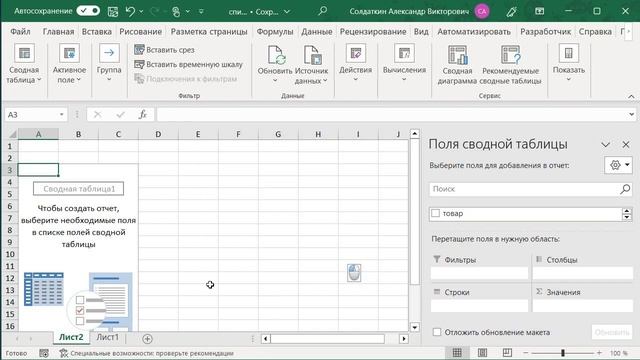This screenshot has height=360, width=640.
Task: Select all cells with corner triangle
Action: [x=12, y=134]
